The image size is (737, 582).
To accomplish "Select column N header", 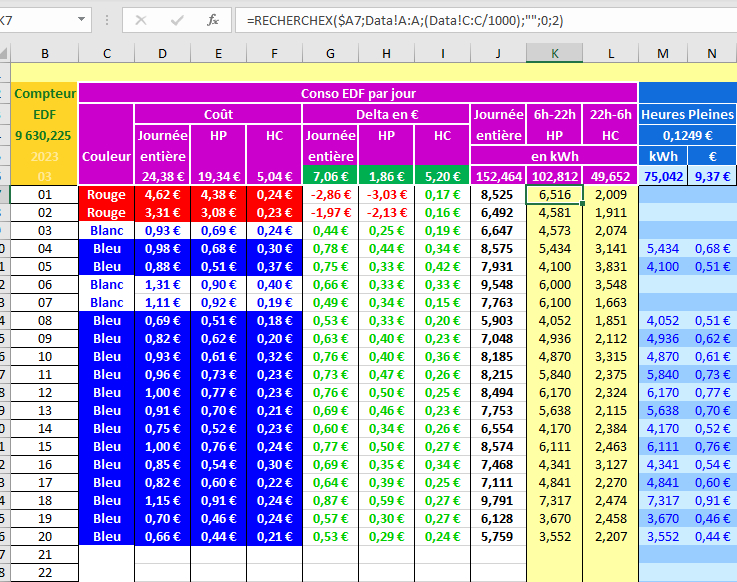I will (x=710, y=53).
